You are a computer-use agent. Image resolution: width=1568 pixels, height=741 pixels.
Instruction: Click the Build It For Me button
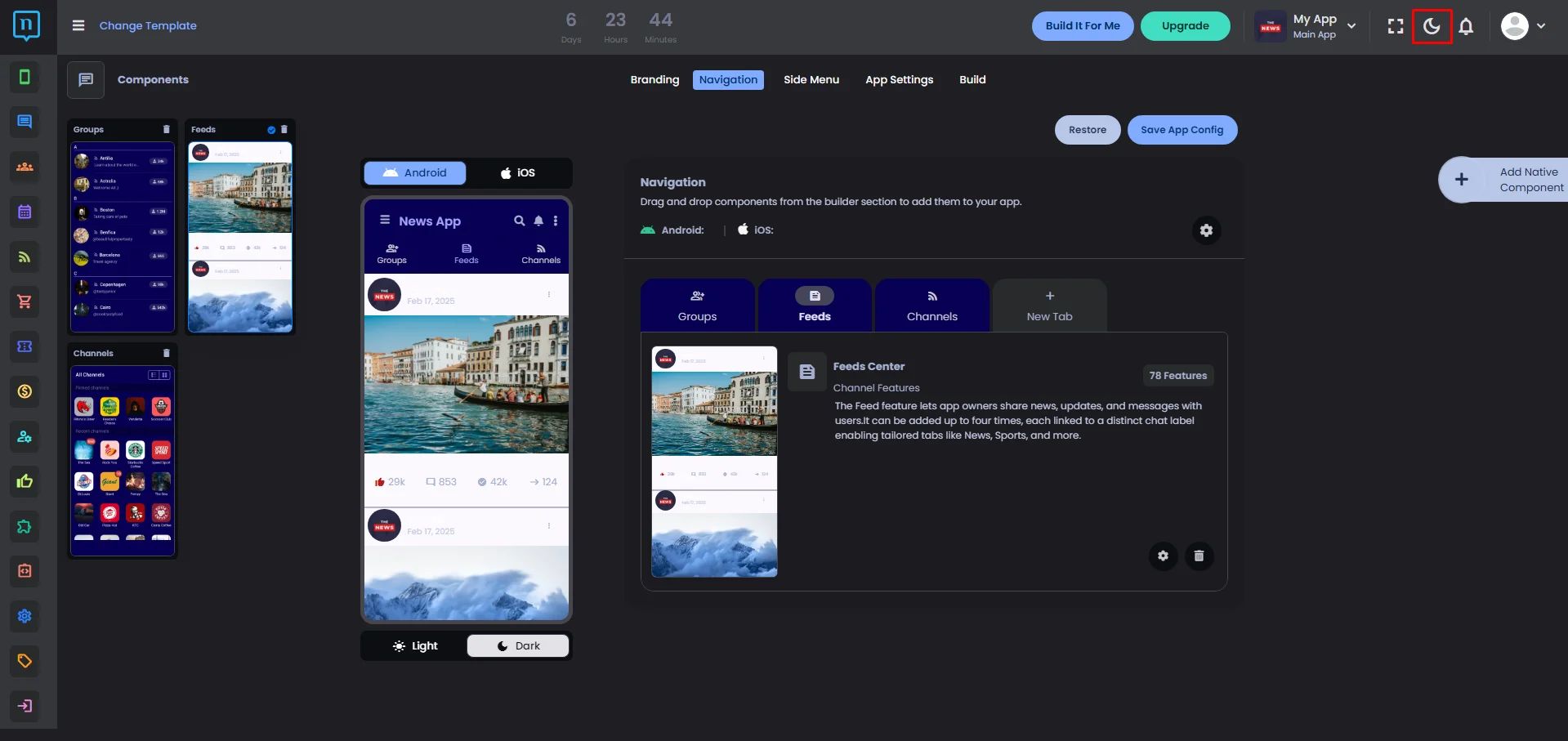pos(1083,26)
